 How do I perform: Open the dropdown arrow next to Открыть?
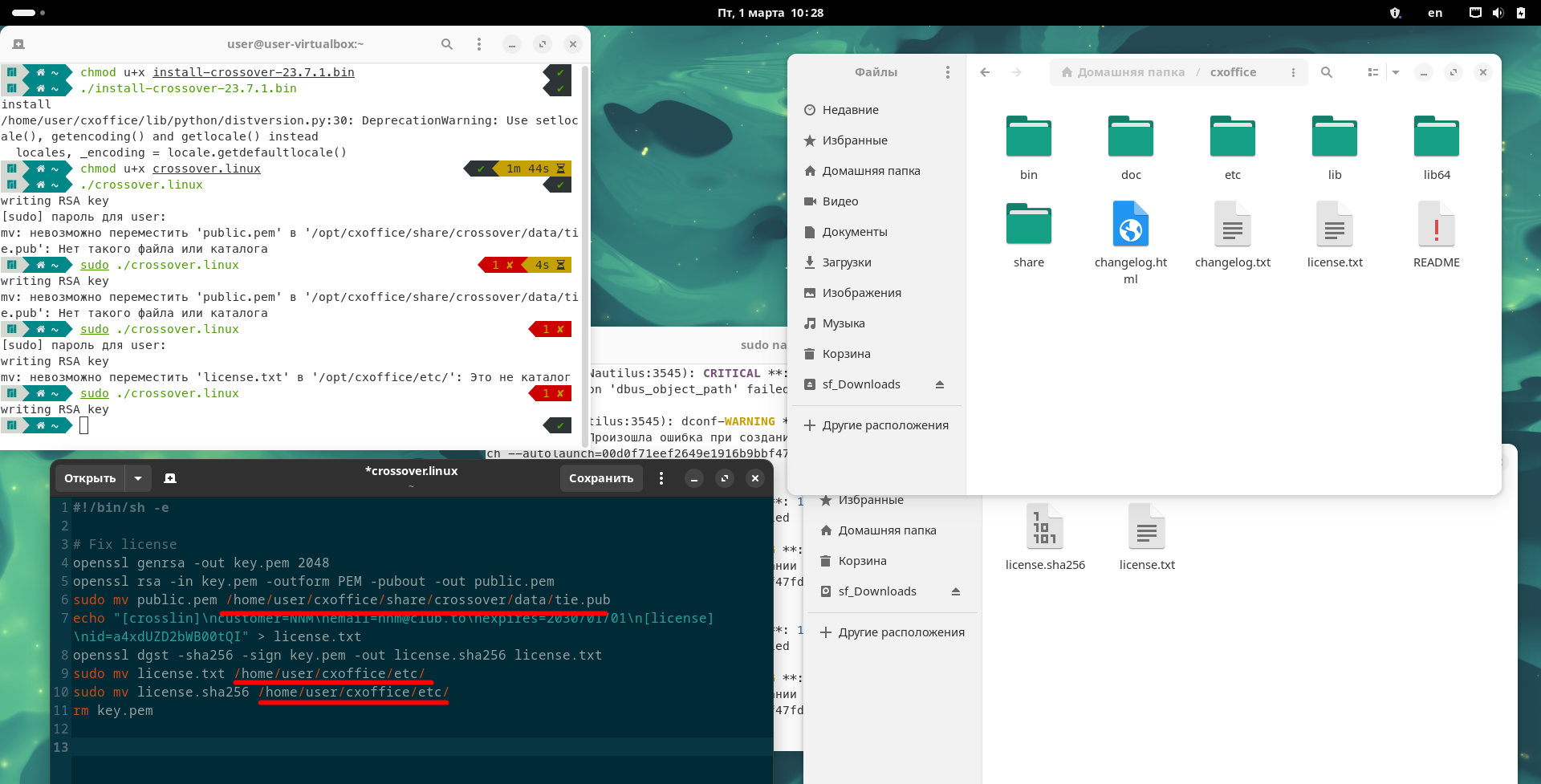click(138, 478)
